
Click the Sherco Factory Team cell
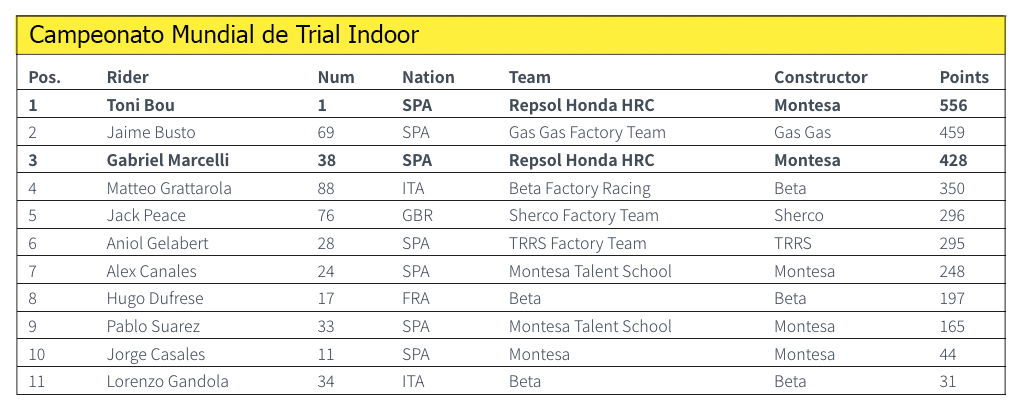(583, 216)
